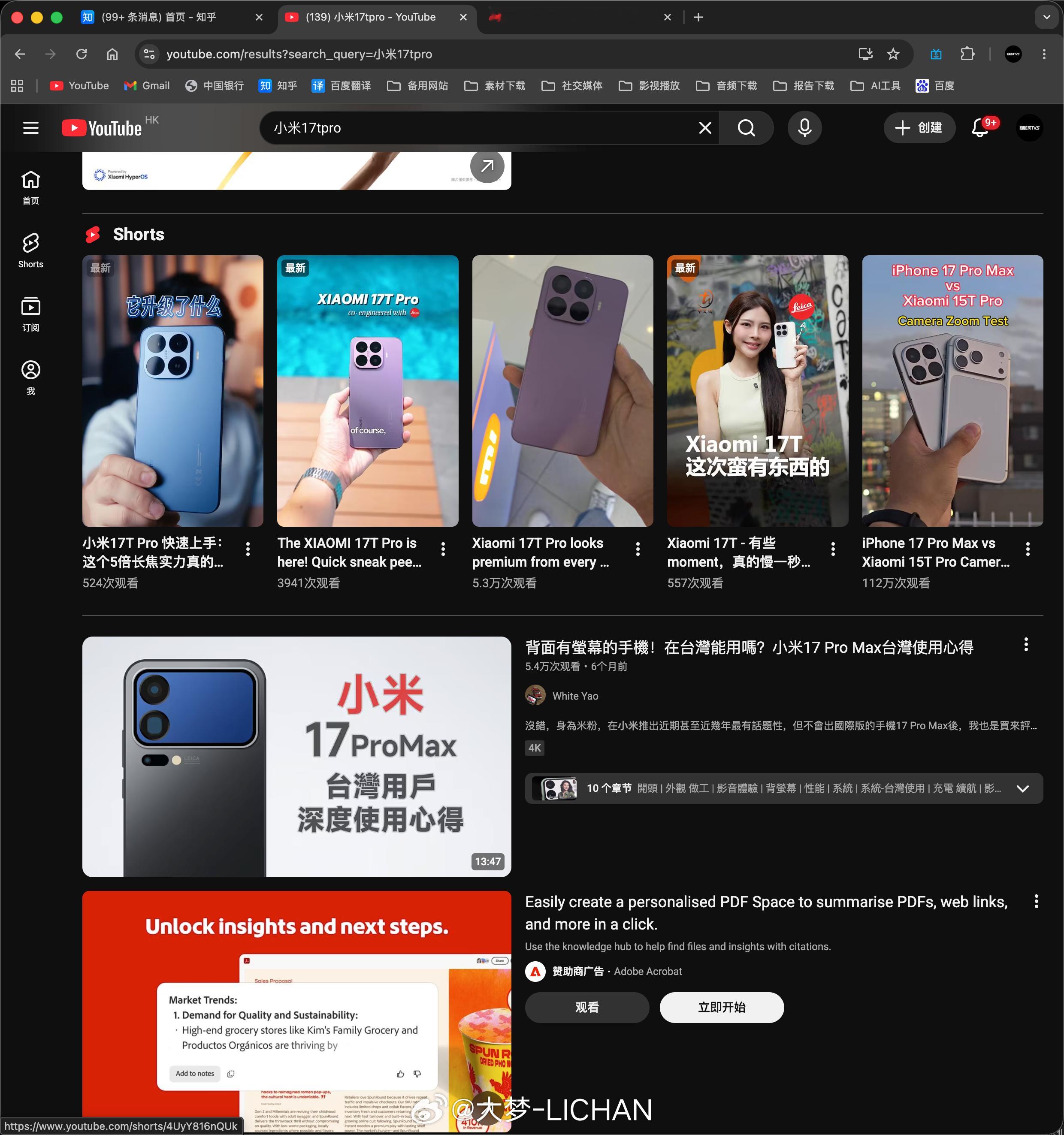Click the 创建 create button
This screenshot has height=1135, width=1064.
point(919,128)
